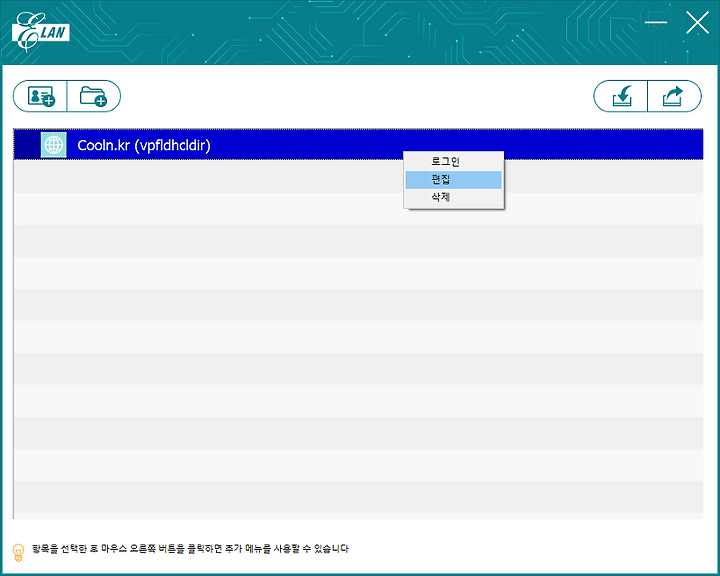Click the globe icon beside Cooln.kr
Viewport: 720px width, 576px height.
(54, 145)
